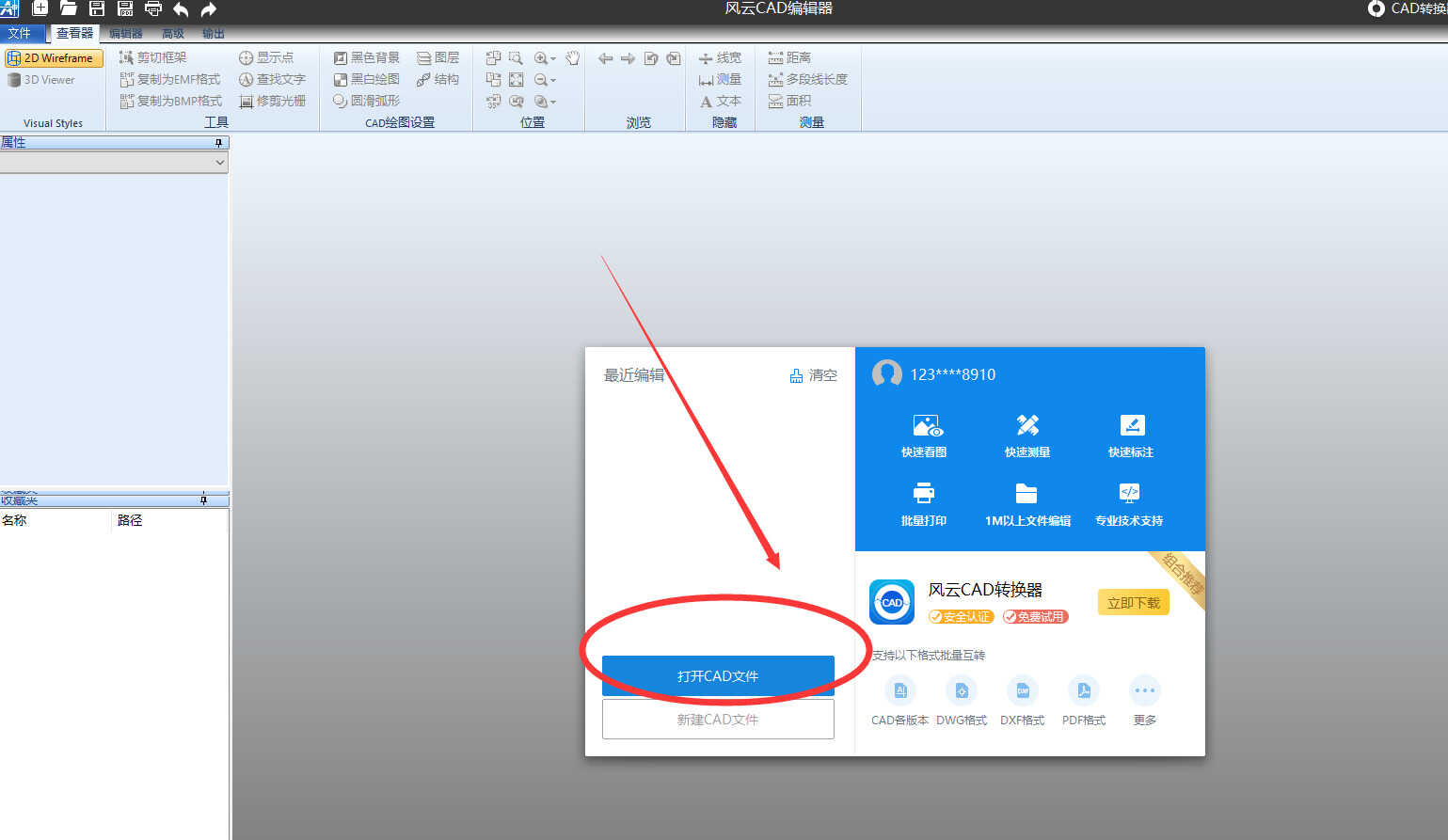Click the 名称 column header
Image resolution: width=1448 pixels, height=840 pixels.
(56, 520)
